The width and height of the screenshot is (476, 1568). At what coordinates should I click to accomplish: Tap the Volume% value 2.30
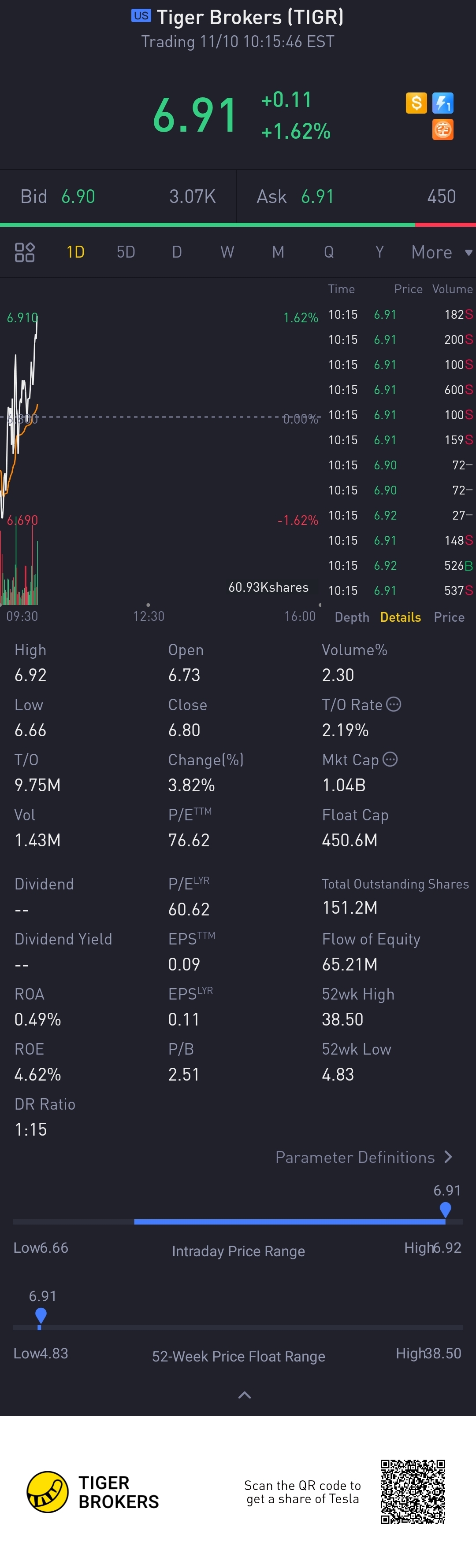tap(338, 675)
